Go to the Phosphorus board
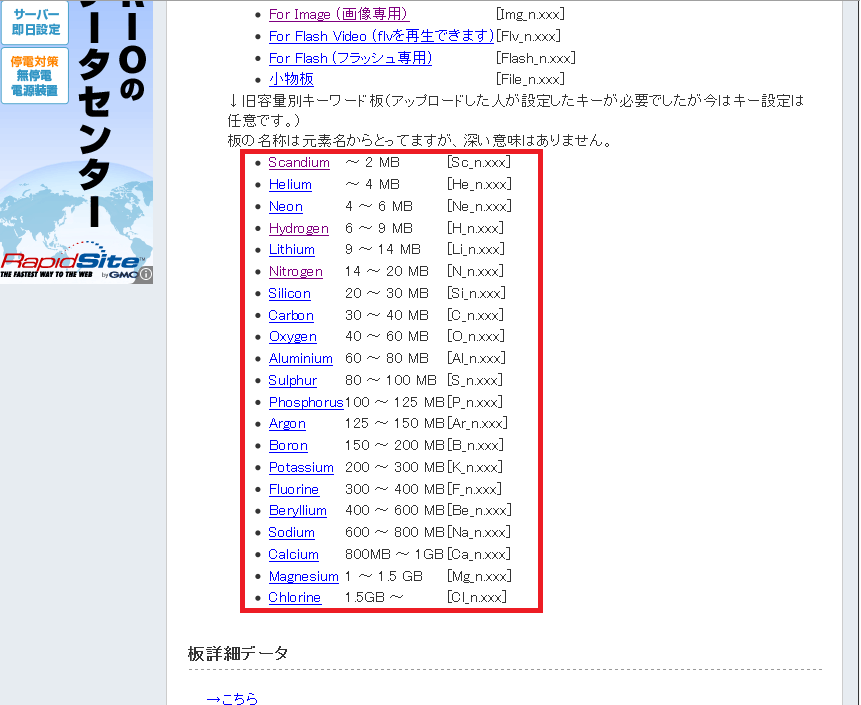Image resolution: width=861 pixels, height=705 pixels. click(x=305, y=402)
